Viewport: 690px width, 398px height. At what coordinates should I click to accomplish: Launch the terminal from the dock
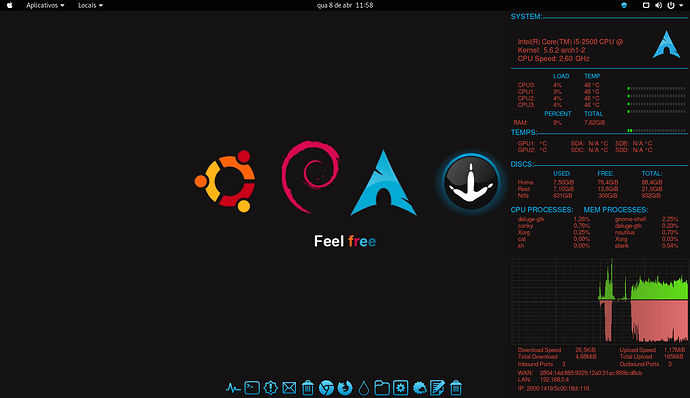252,388
